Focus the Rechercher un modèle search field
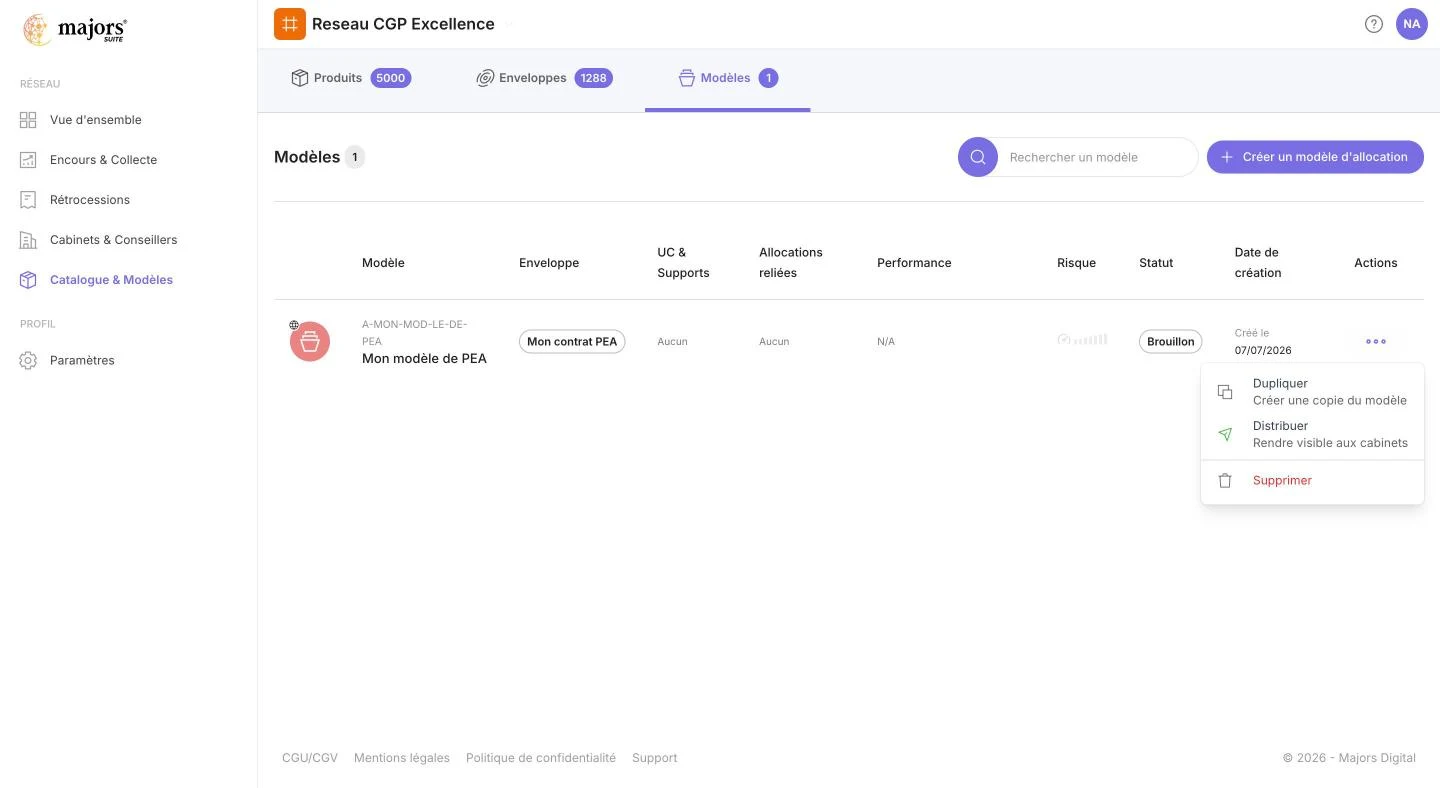Viewport: 1440px width, 788px height. pos(1098,157)
